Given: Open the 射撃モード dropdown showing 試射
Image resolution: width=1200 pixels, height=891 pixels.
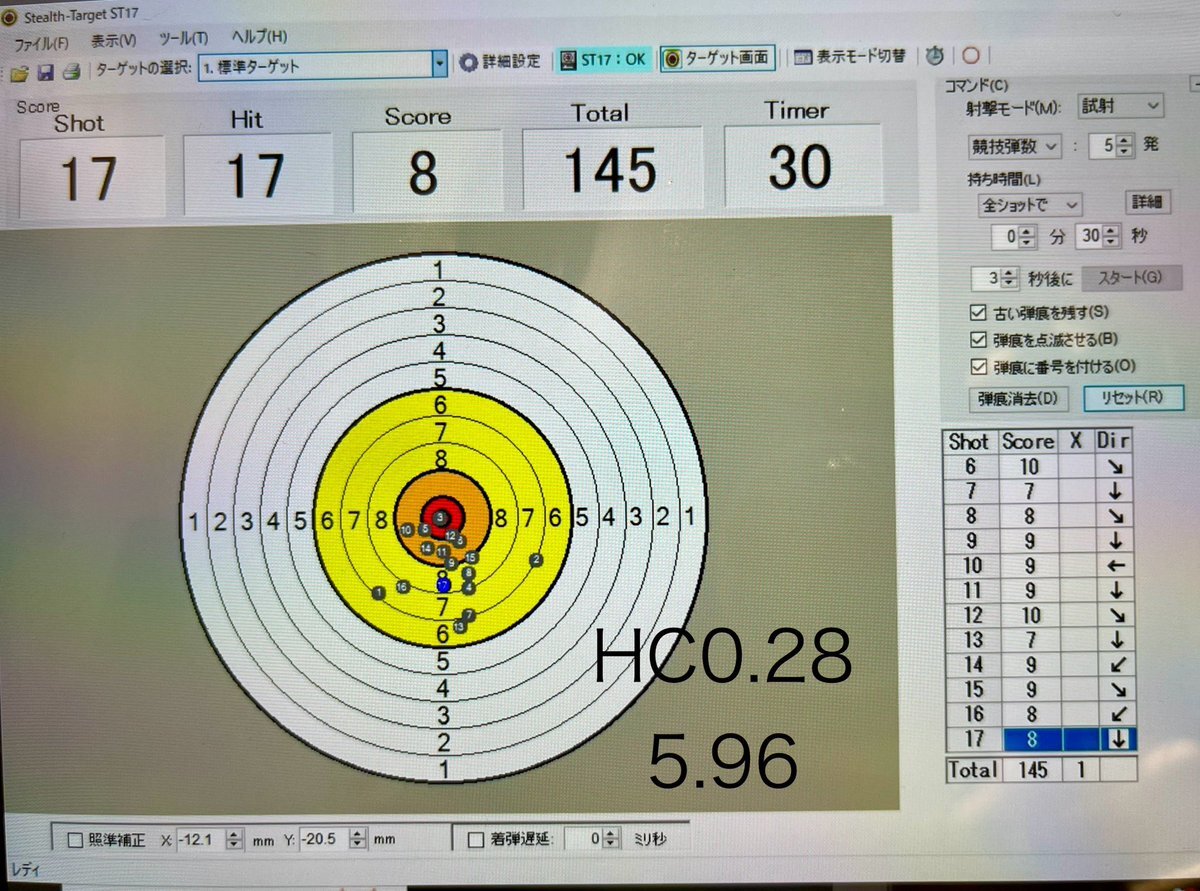Looking at the screenshot, I should (x=1120, y=105).
